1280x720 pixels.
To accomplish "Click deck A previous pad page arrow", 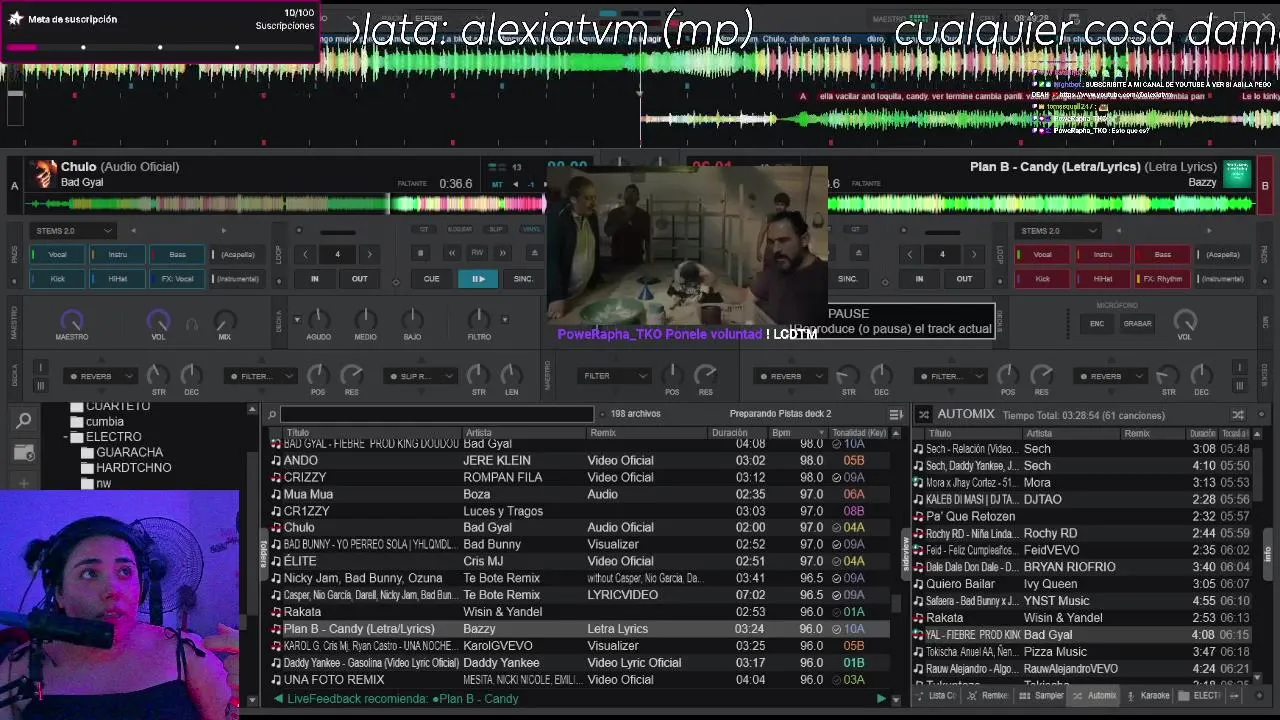I will [x=133, y=231].
